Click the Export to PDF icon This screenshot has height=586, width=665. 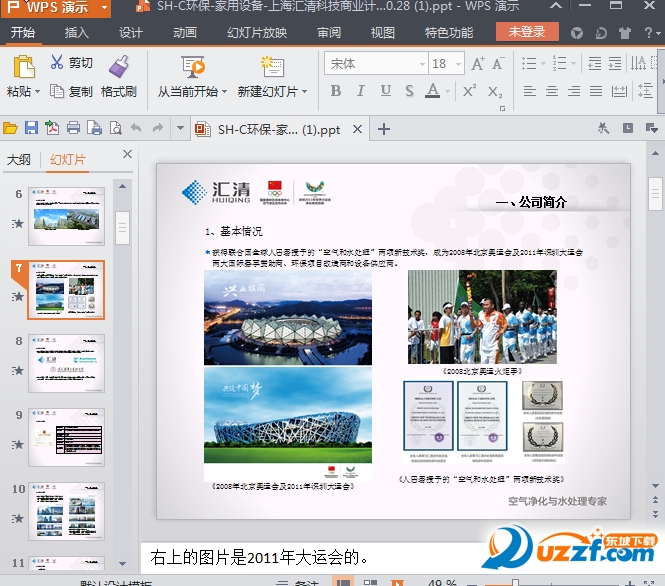click(52, 128)
